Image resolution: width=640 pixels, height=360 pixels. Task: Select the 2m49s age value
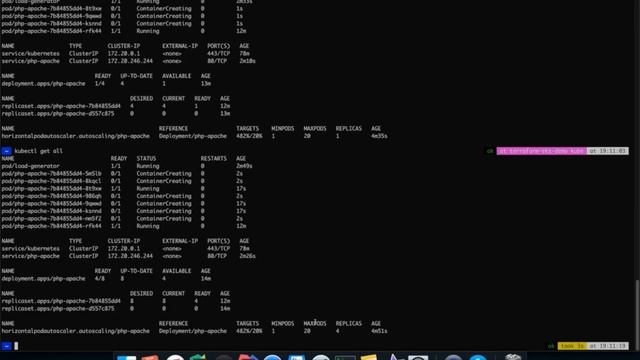point(244,166)
